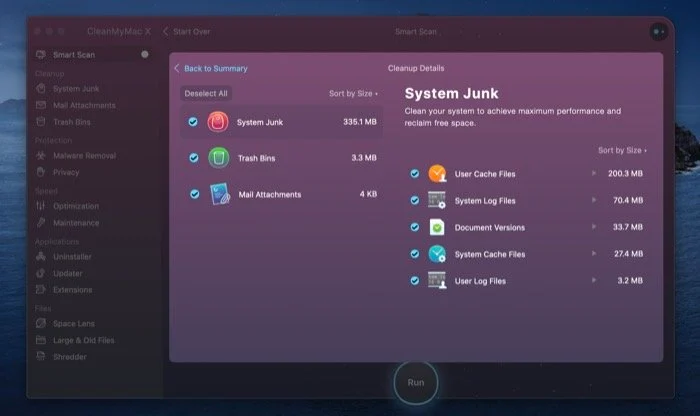Uncheck the User Log Files checkbox
The height and width of the screenshot is (416, 700).
pyautogui.click(x=415, y=281)
